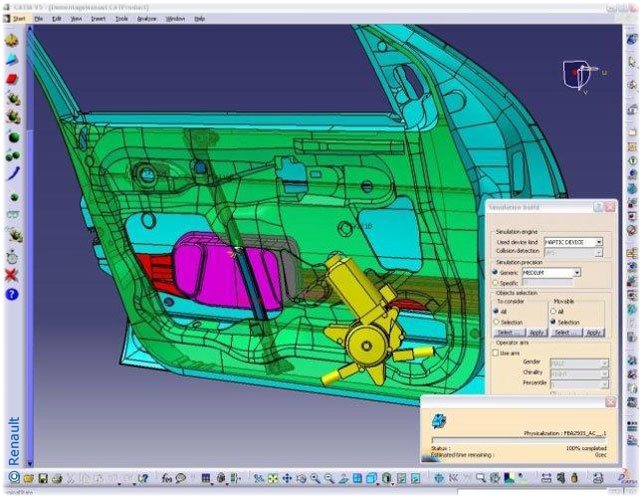This screenshot has width=642, height=498.
Task: Open the Analyze menu
Action: (x=147, y=19)
